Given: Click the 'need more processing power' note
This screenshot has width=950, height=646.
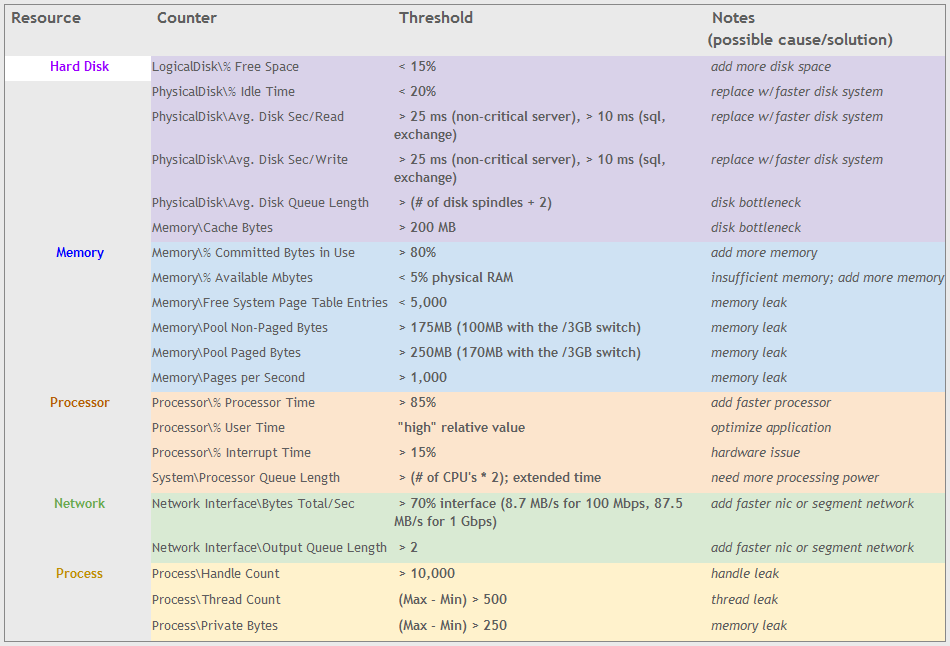Looking at the screenshot, I should coord(795,478).
